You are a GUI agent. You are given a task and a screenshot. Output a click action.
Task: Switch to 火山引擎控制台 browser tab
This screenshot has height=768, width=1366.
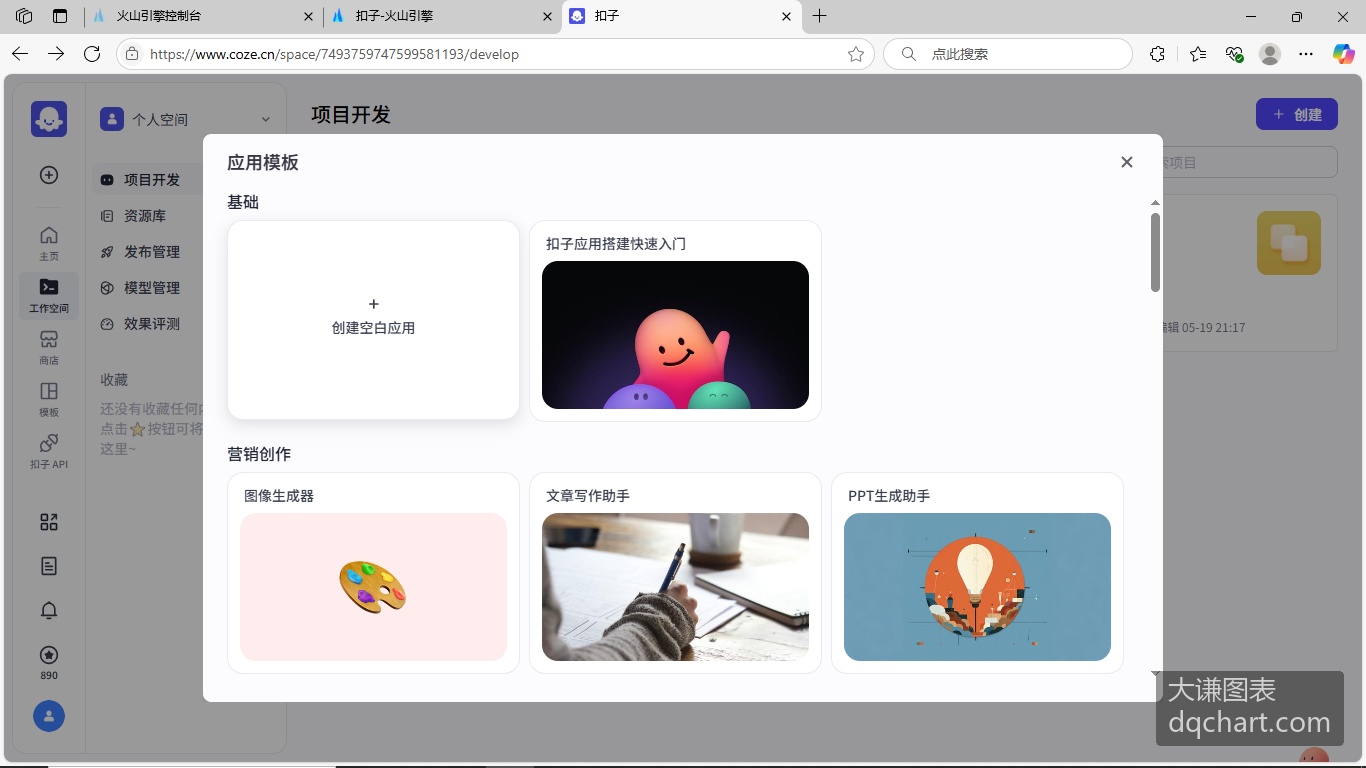pos(198,16)
